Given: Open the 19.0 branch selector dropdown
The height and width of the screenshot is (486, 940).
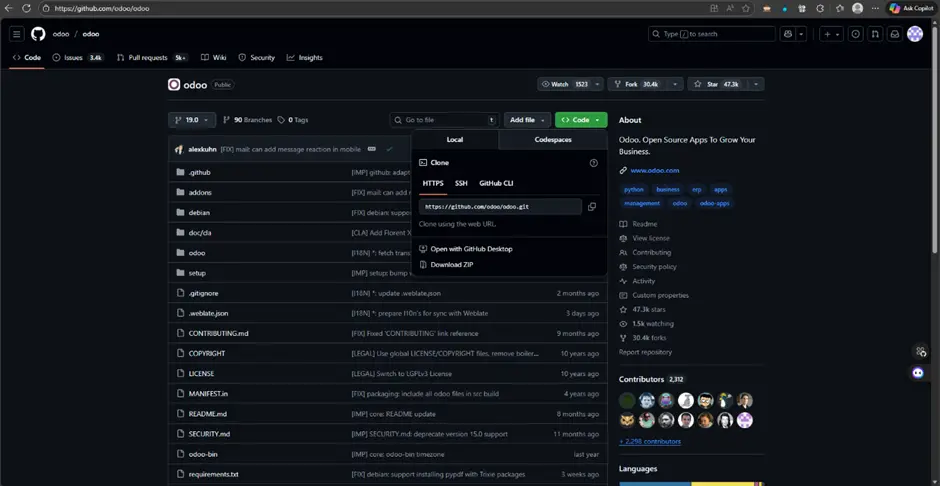Looking at the screenshot, I should 192,120.
